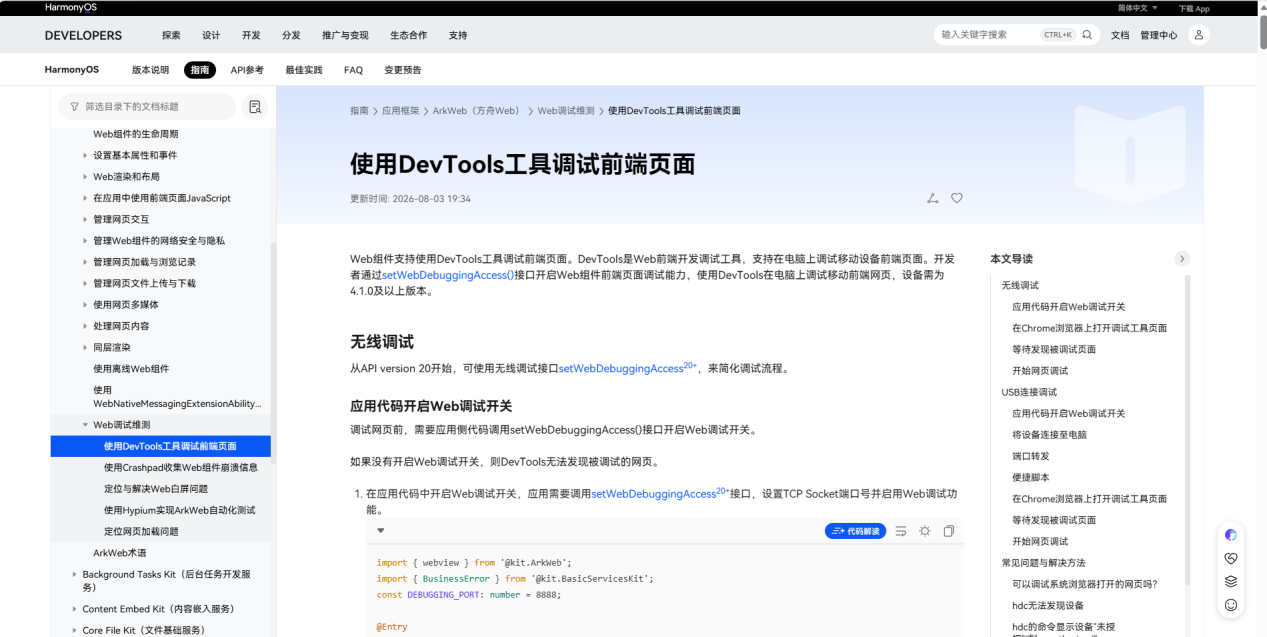Select the 指南 tab
The height and width of the screenshot is (637, 1267).
pyautogui.click(x=200, y=70)
